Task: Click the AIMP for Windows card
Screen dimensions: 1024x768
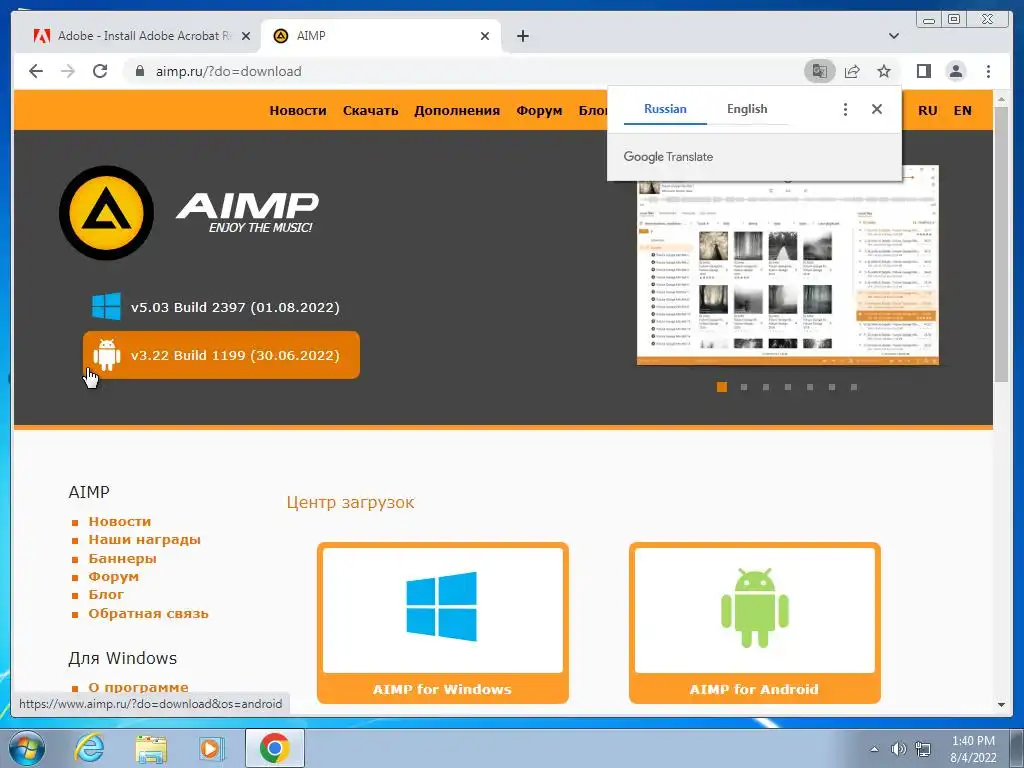Action: click(x=443, y=623)
